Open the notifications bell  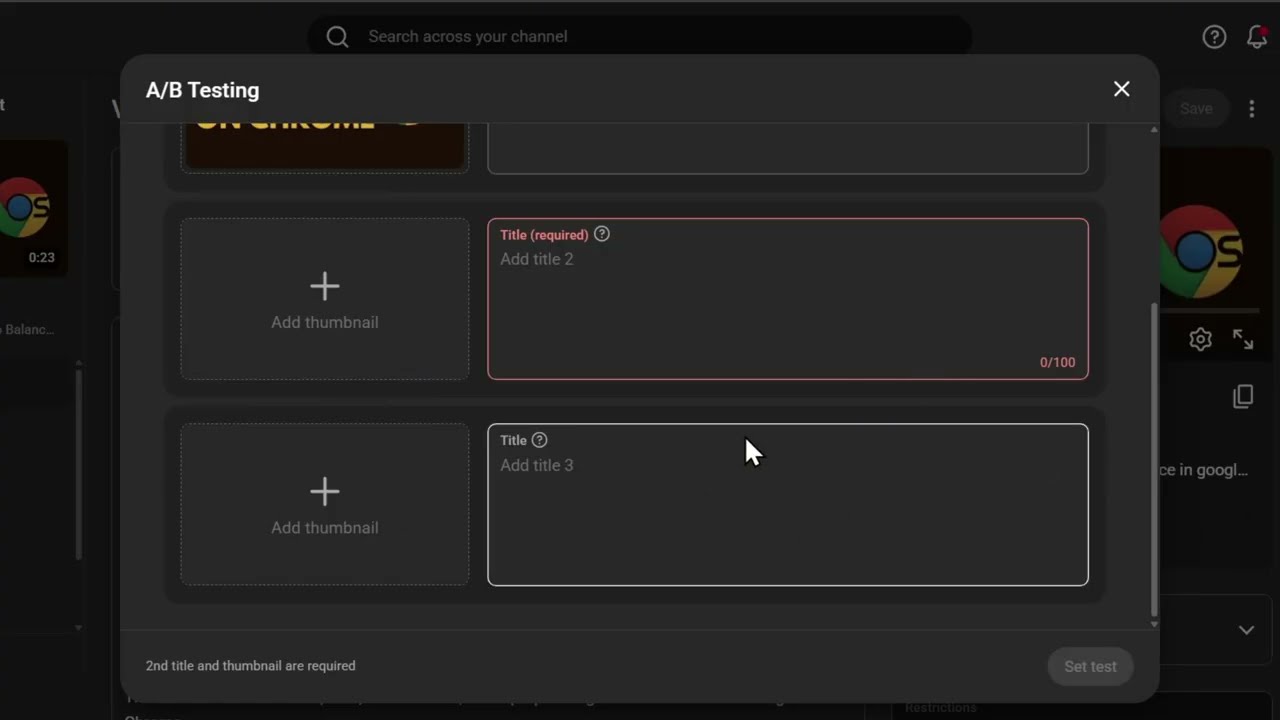coord(1257,37)
